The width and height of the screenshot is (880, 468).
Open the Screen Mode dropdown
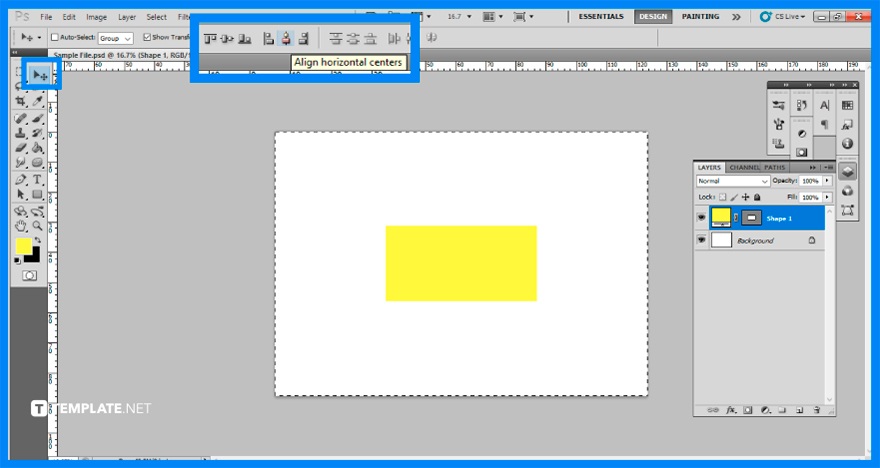pyautogui.click(x=524, y=17)
